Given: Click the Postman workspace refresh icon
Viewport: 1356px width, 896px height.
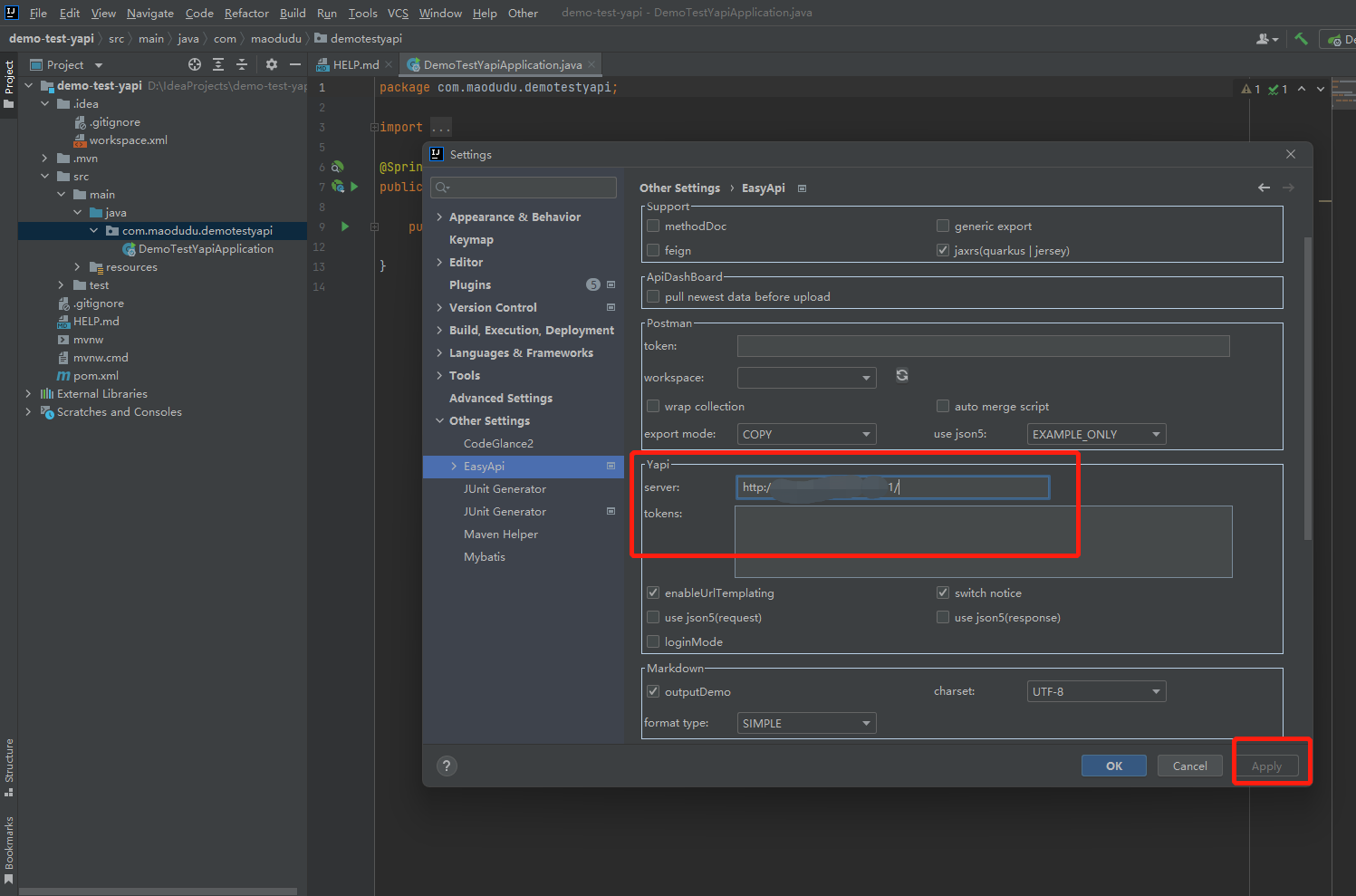Looking at the screenshot, I should coord(902,376).
